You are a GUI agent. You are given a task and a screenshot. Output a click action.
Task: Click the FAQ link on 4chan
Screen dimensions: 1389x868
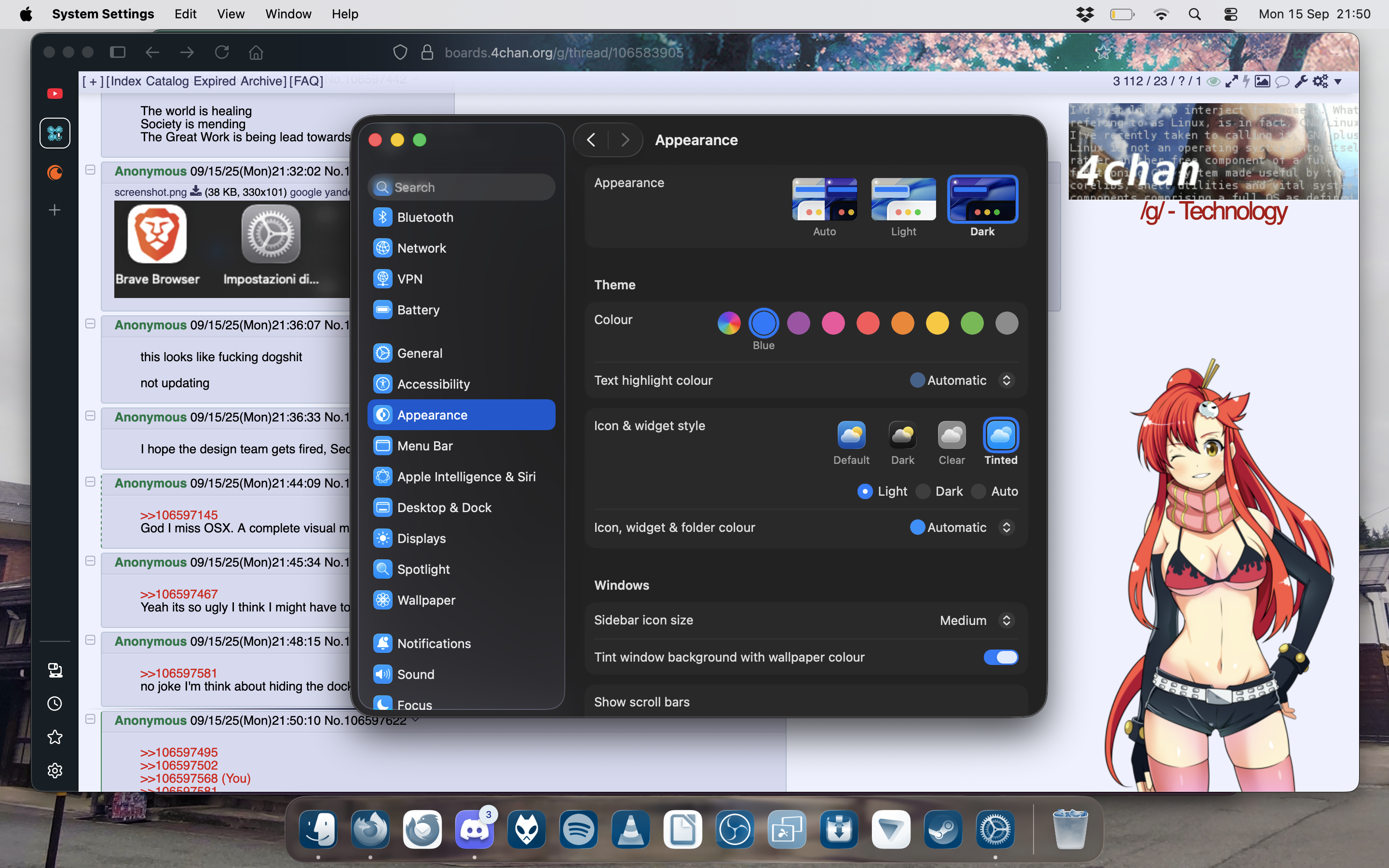[307, 81]
